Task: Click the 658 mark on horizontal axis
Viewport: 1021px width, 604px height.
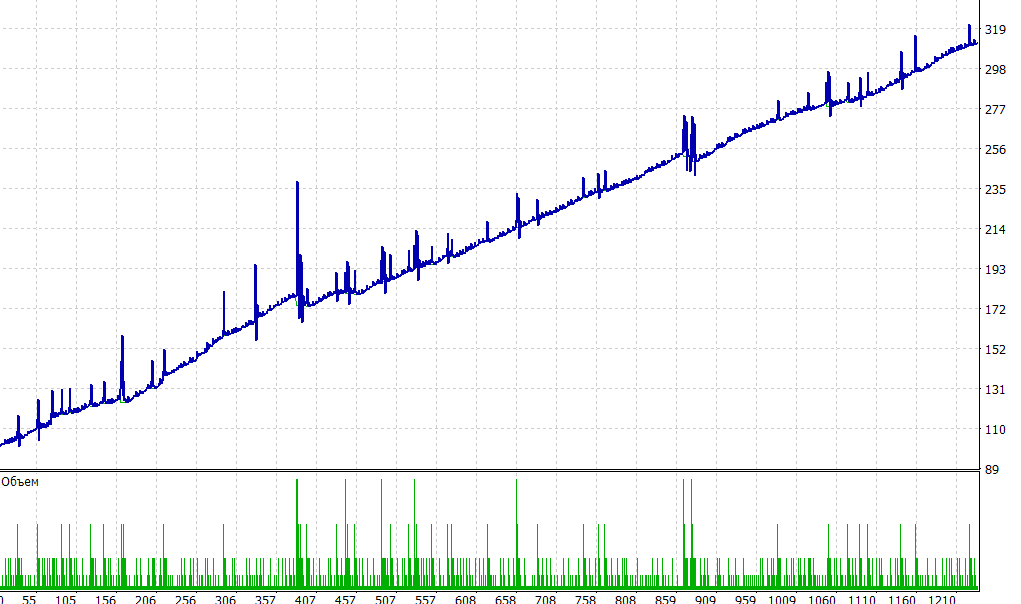Action: [505, 600]
